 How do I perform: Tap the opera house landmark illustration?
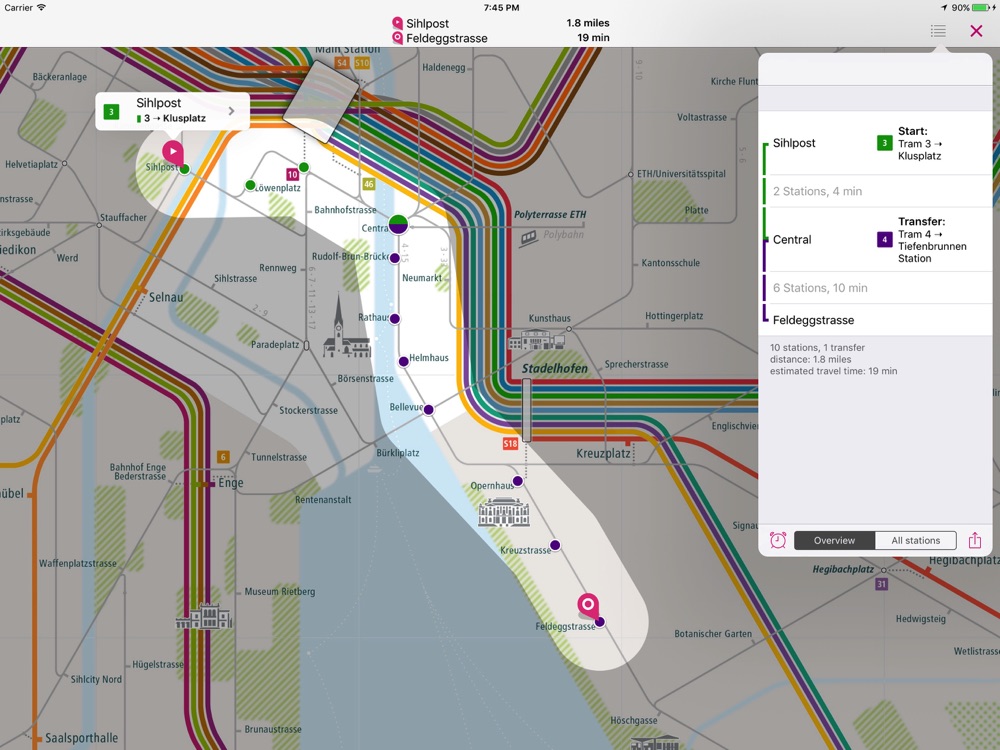point(504,513)
